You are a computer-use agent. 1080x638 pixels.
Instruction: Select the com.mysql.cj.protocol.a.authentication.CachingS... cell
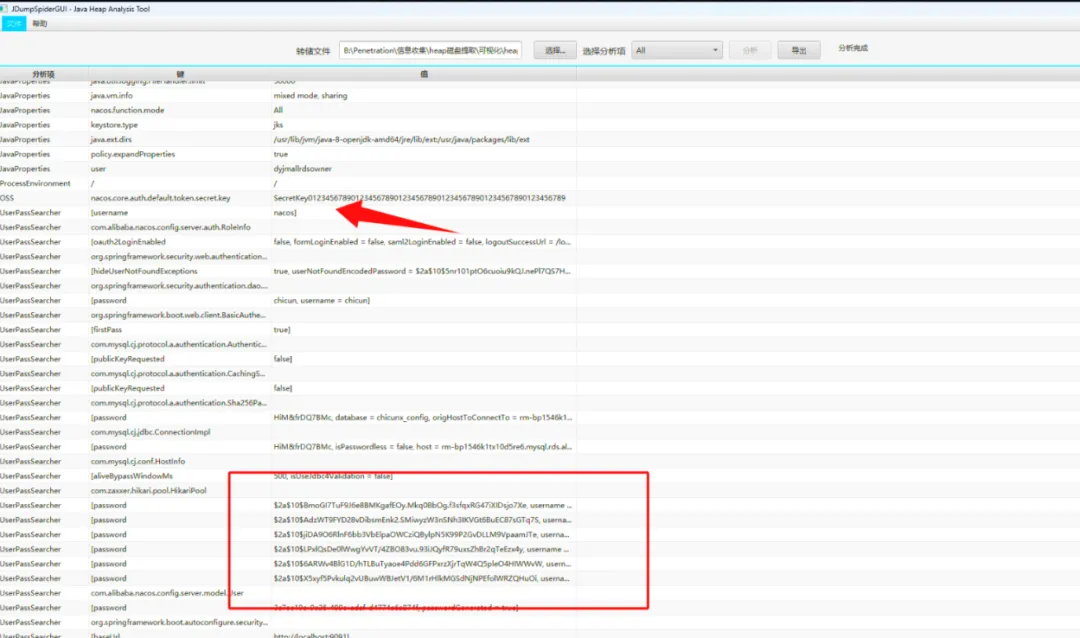click(x=178, y=373)
